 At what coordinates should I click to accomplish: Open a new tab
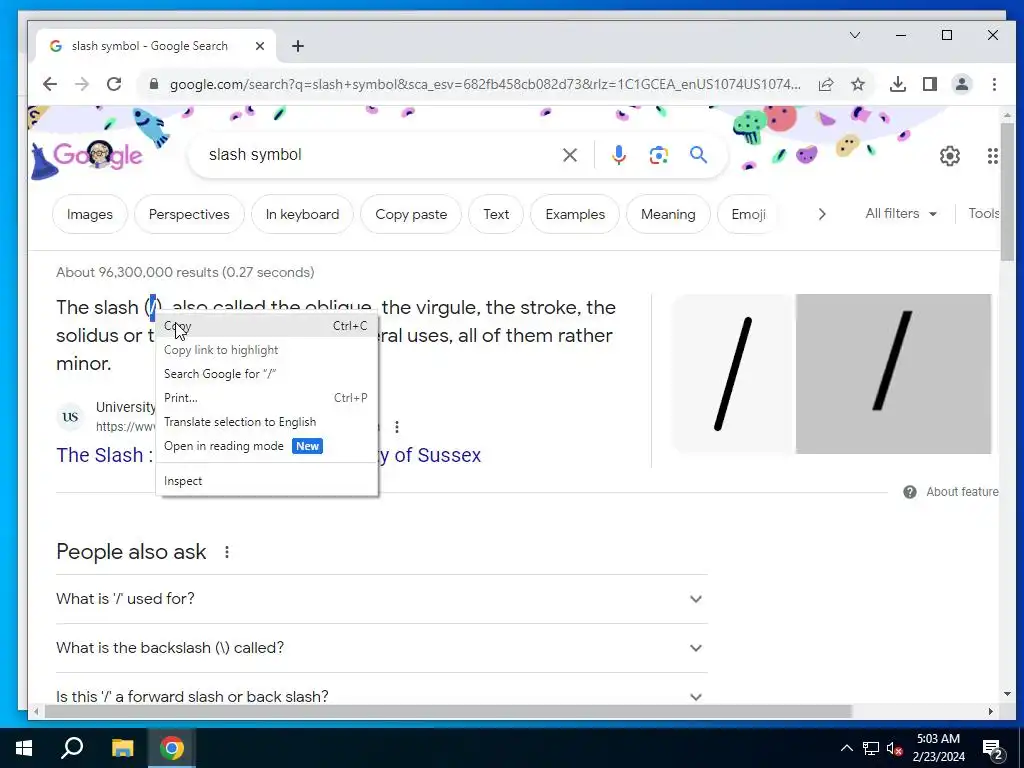pos(298,46)
